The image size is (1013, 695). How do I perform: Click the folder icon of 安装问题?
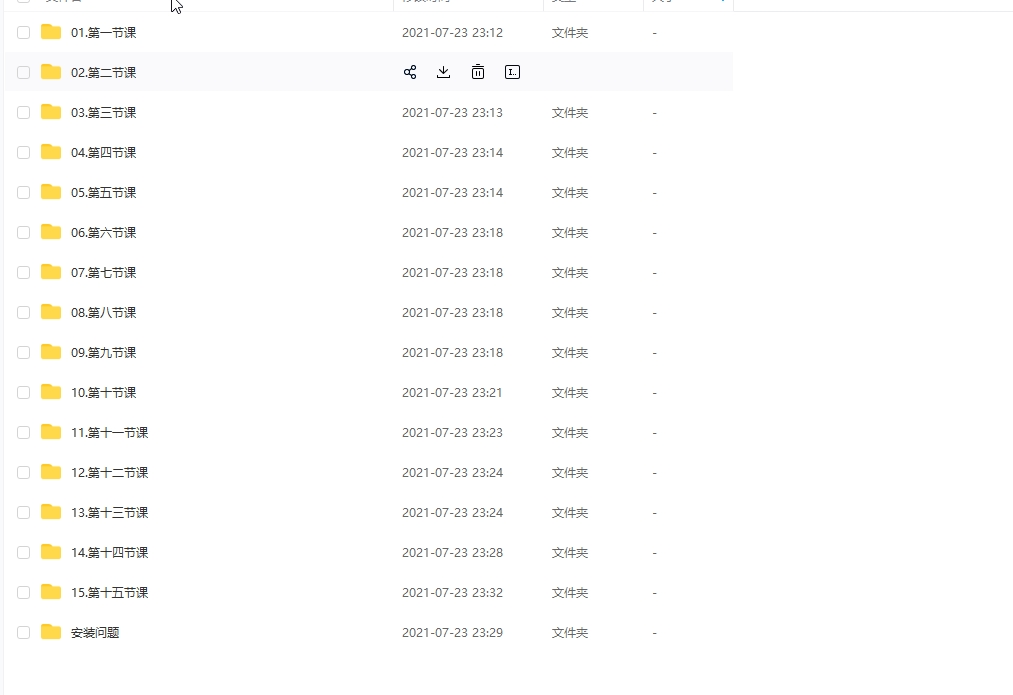[x=51, y=633]
